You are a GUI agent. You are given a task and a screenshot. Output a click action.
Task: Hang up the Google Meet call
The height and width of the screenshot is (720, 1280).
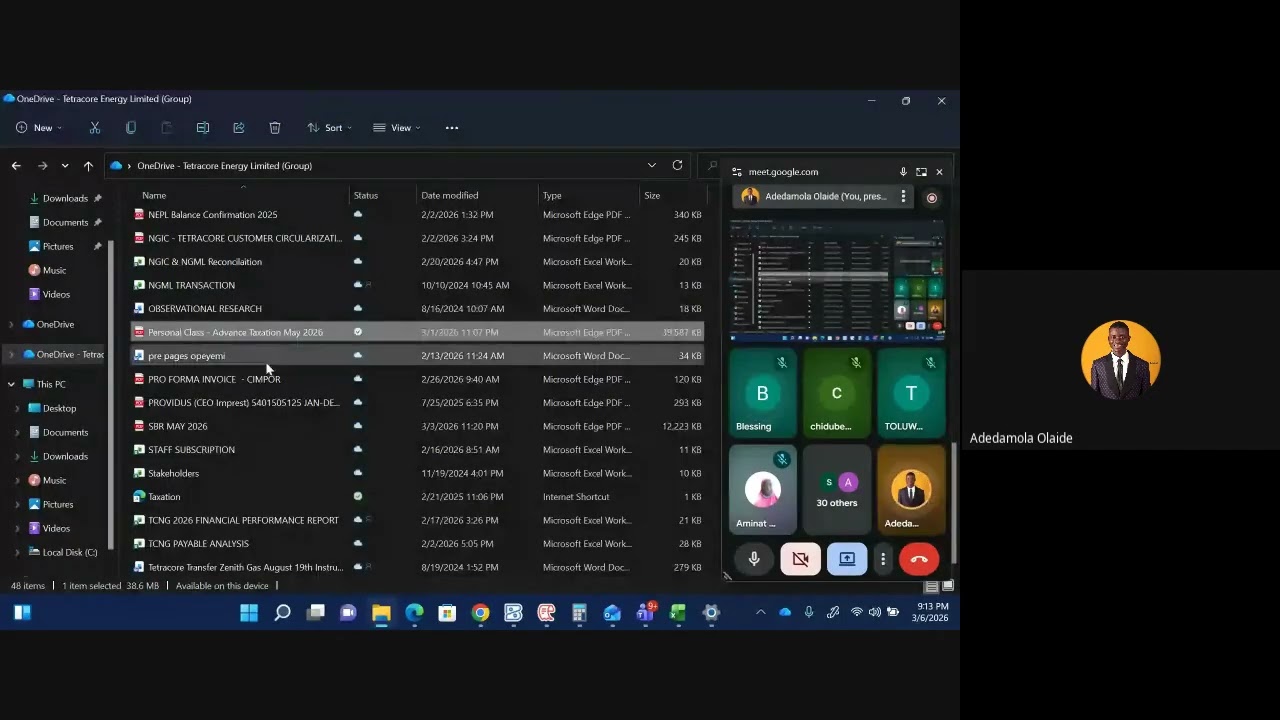click(919, 560)
